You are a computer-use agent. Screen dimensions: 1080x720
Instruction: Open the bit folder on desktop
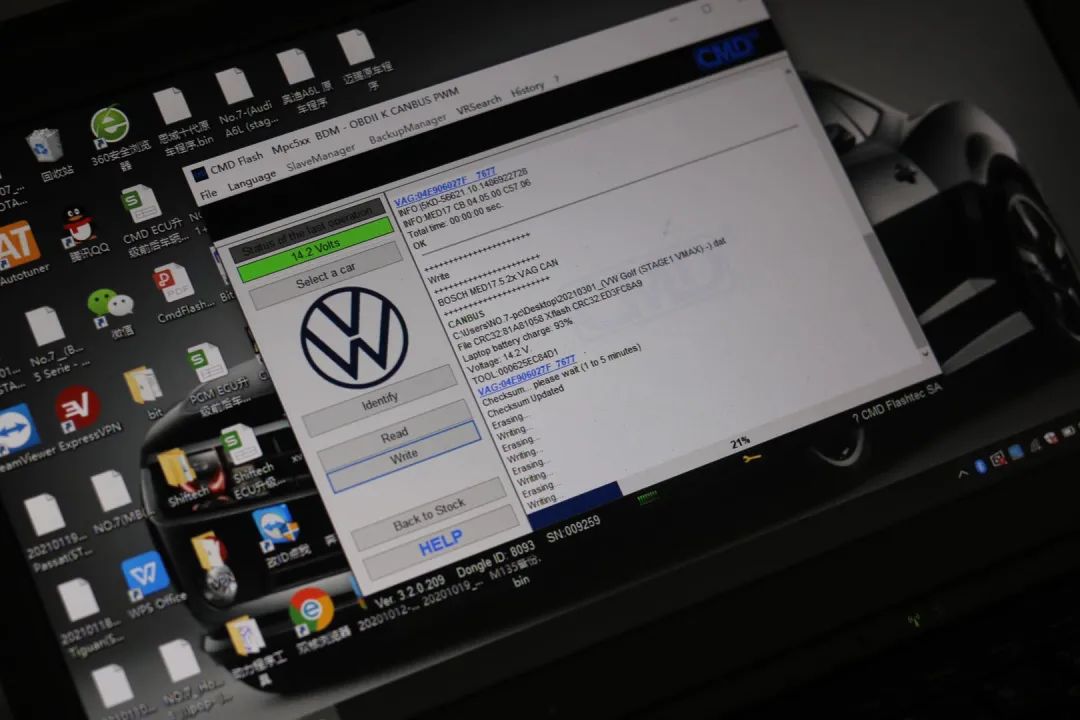pyautogui.click(x=142, y=384)
